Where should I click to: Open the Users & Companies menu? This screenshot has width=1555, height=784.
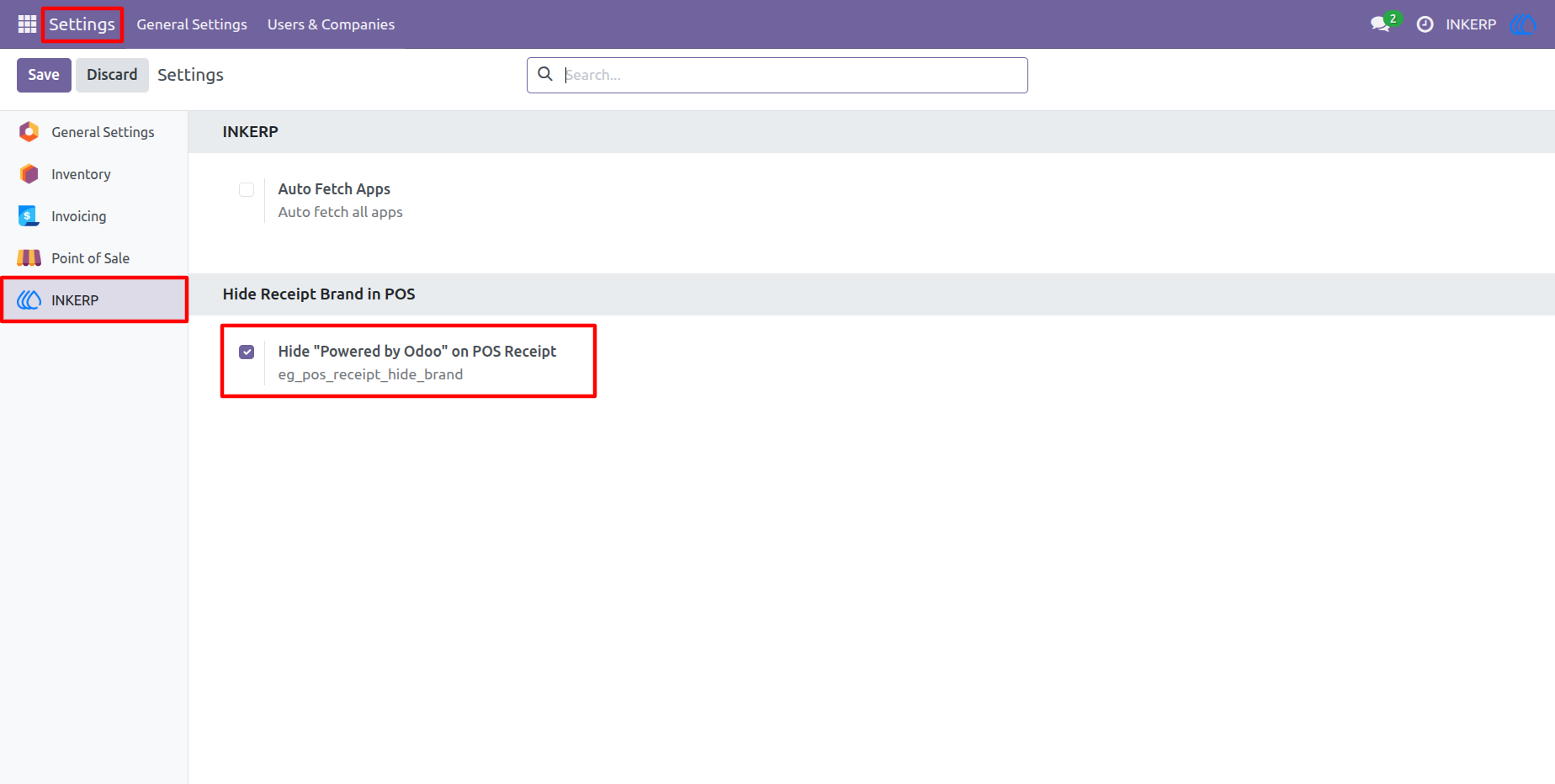click(x=331, y=24)
